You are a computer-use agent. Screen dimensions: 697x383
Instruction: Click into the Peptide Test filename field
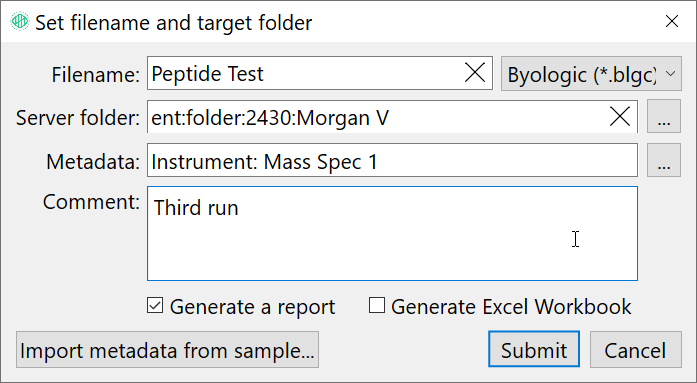pyautogui.click(x=304, y=73)
